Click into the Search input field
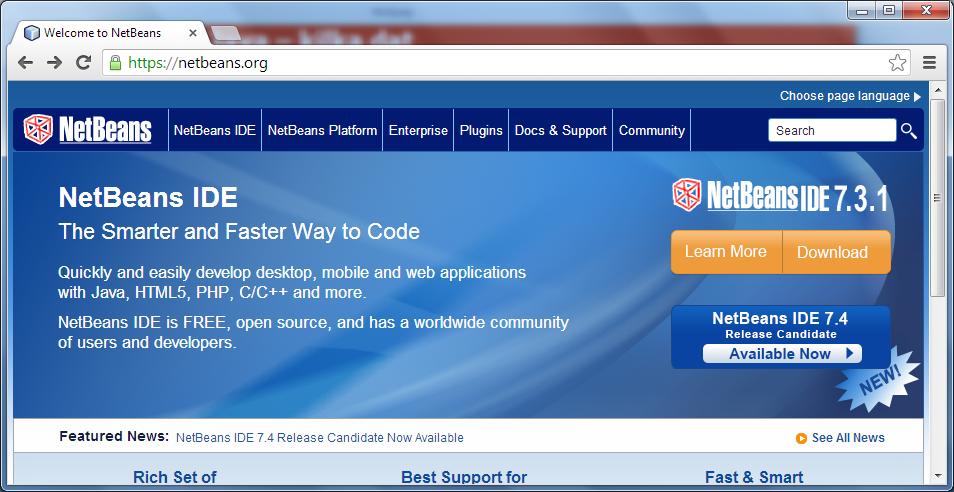Screen dimensions: 954x492 pyautogui.click(x=832, y=131)
